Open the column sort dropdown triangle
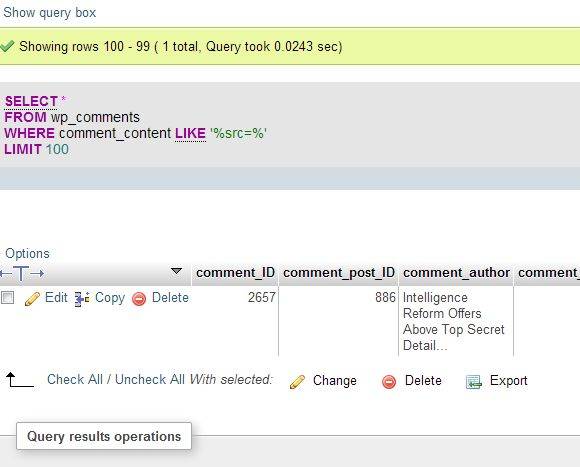Screen dimensions: 580x467 tap(176, 271)
